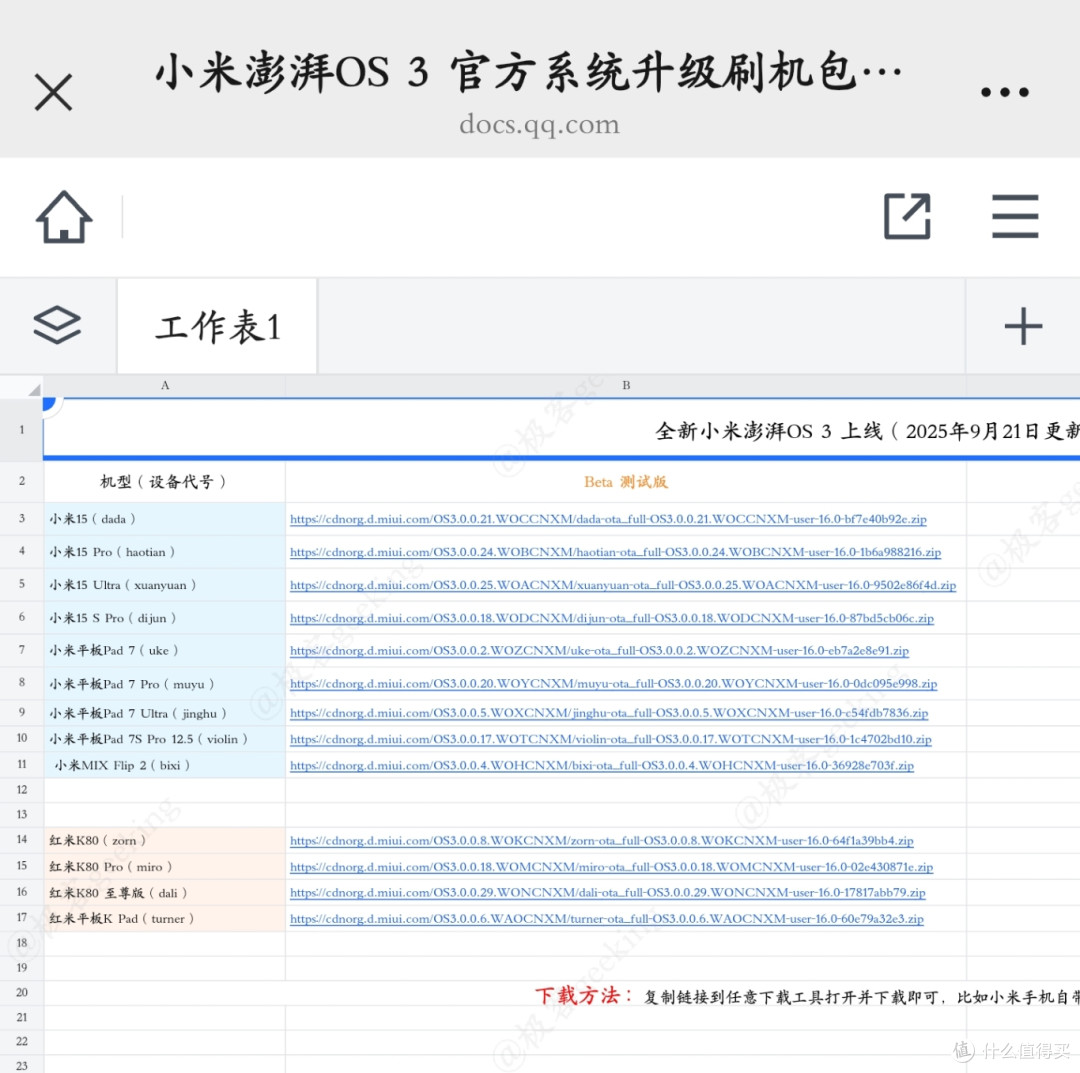Viewport: 1080px width, 1073px height.
Task: Select column B header
Action: (x=625, y=385)
